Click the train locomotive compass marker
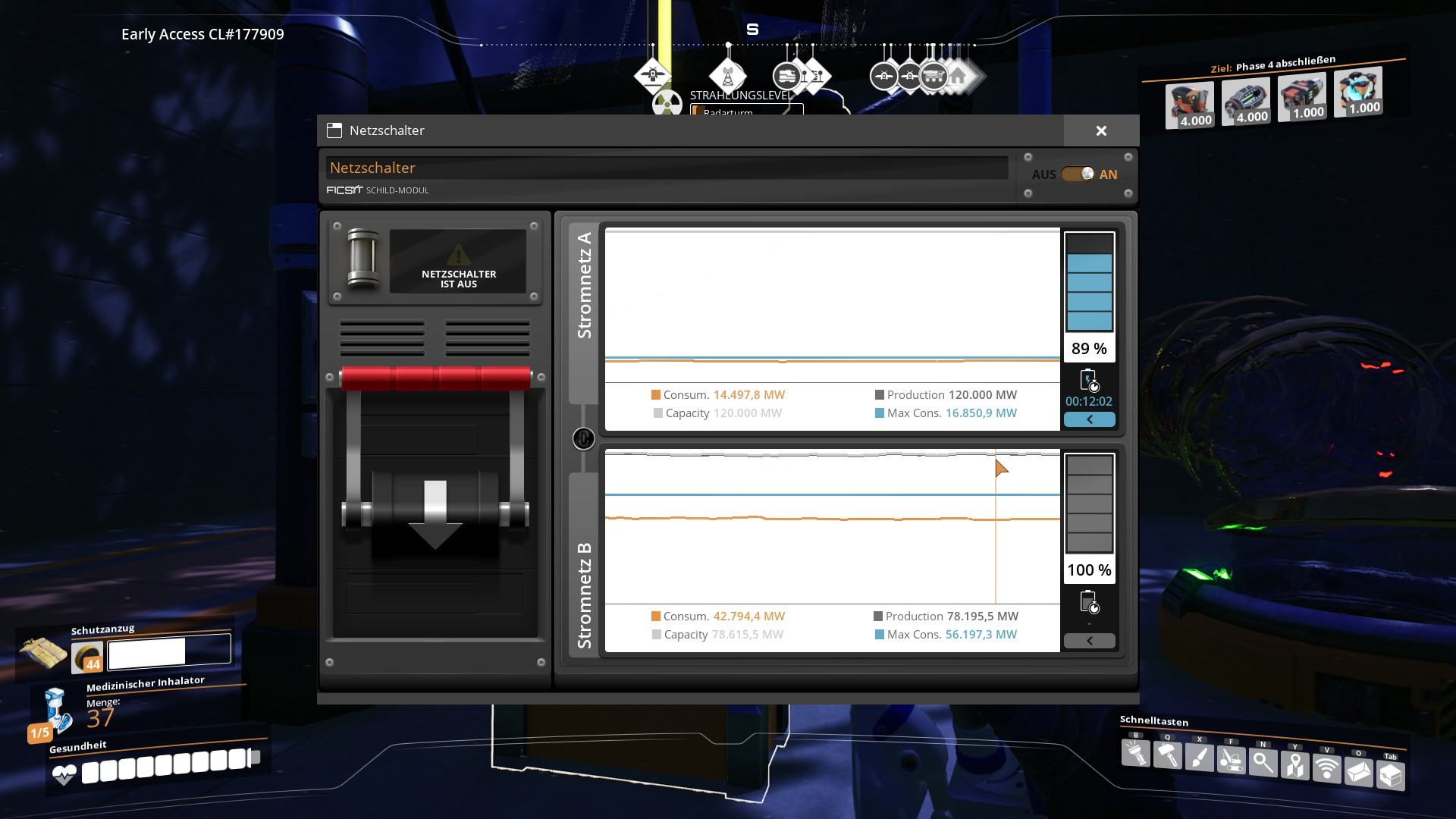The width and height of the screenshot is (1456, 819). [x=787, y=76]
